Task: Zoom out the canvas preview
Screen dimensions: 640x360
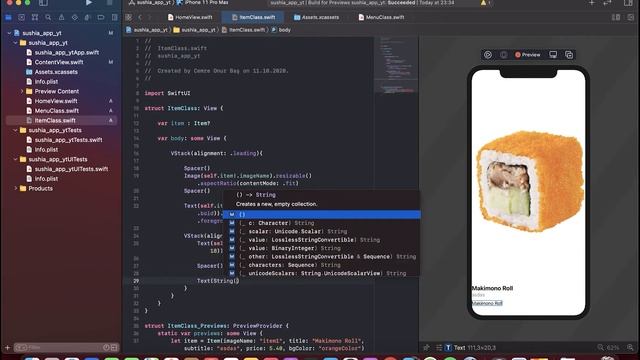Action: click(x=600, y=348)
